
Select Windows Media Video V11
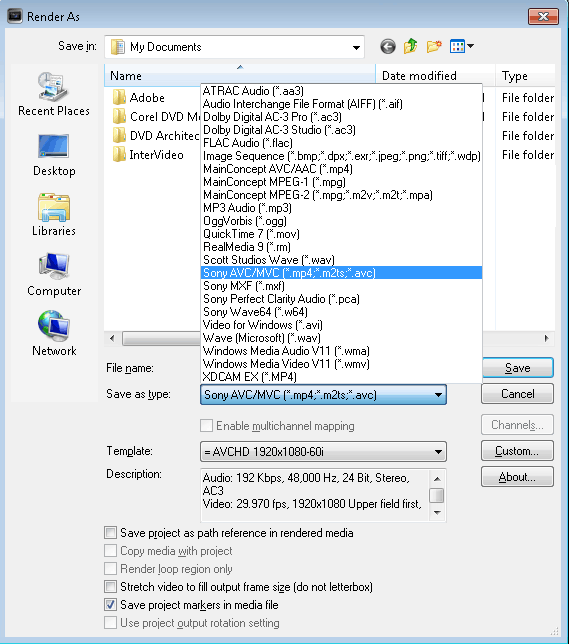coord(341,364)
